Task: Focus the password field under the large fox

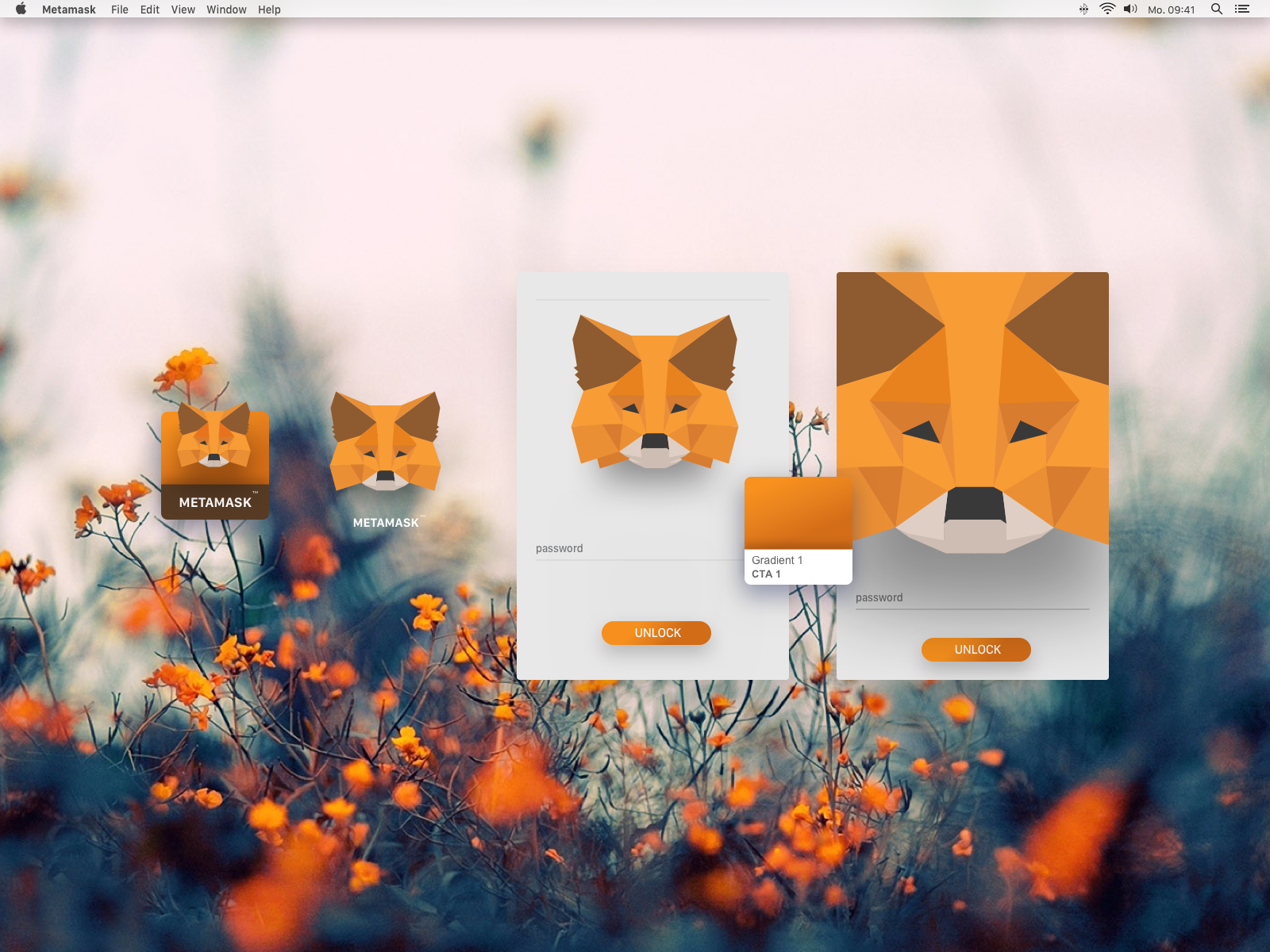Action: (972, 598)
